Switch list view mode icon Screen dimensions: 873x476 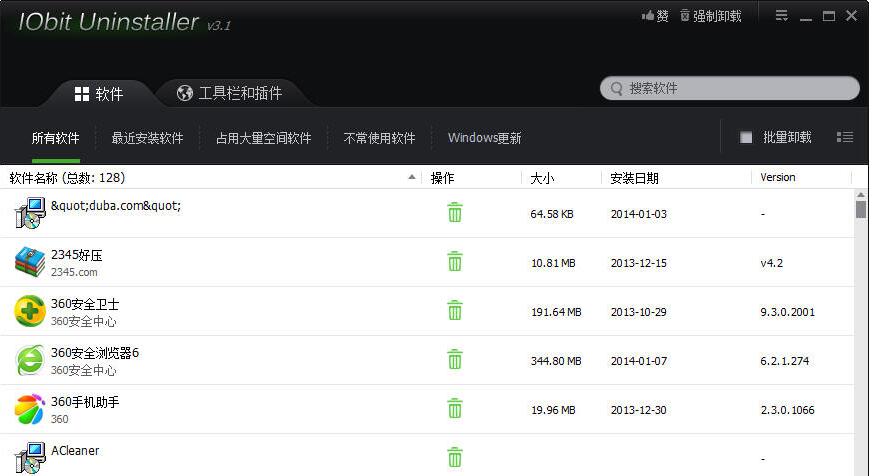845,137
